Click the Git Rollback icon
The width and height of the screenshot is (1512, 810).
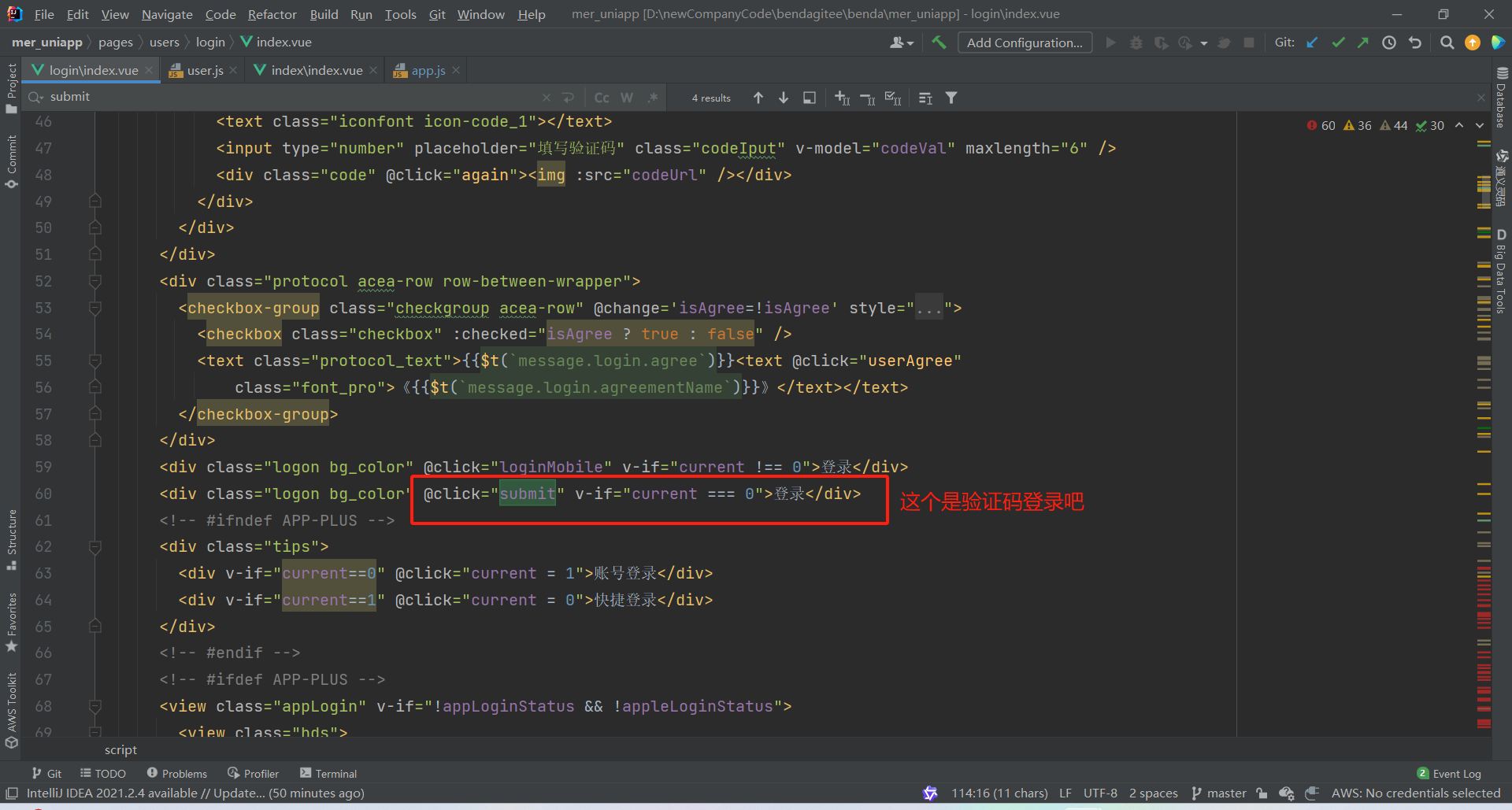click(1415, 43)
